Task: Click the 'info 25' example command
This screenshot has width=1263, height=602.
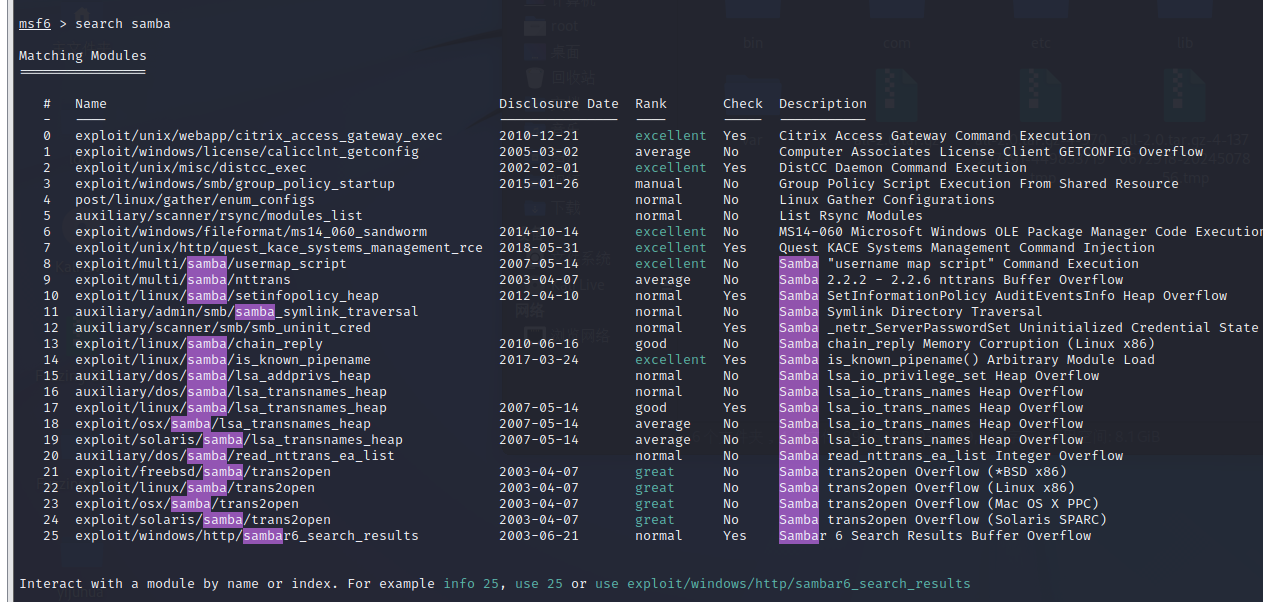Action: click(x=471, y=583)
